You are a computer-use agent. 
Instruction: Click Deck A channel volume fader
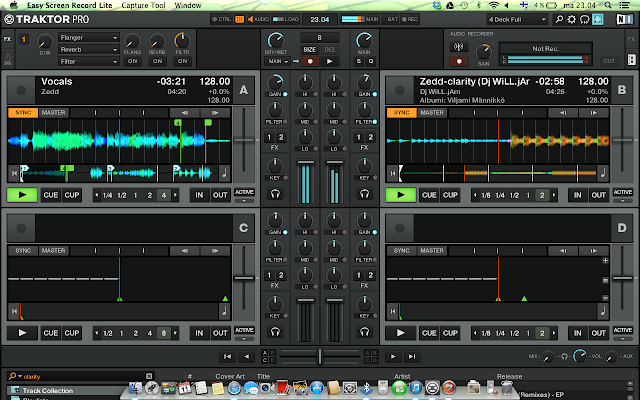[x=305, y=162]
